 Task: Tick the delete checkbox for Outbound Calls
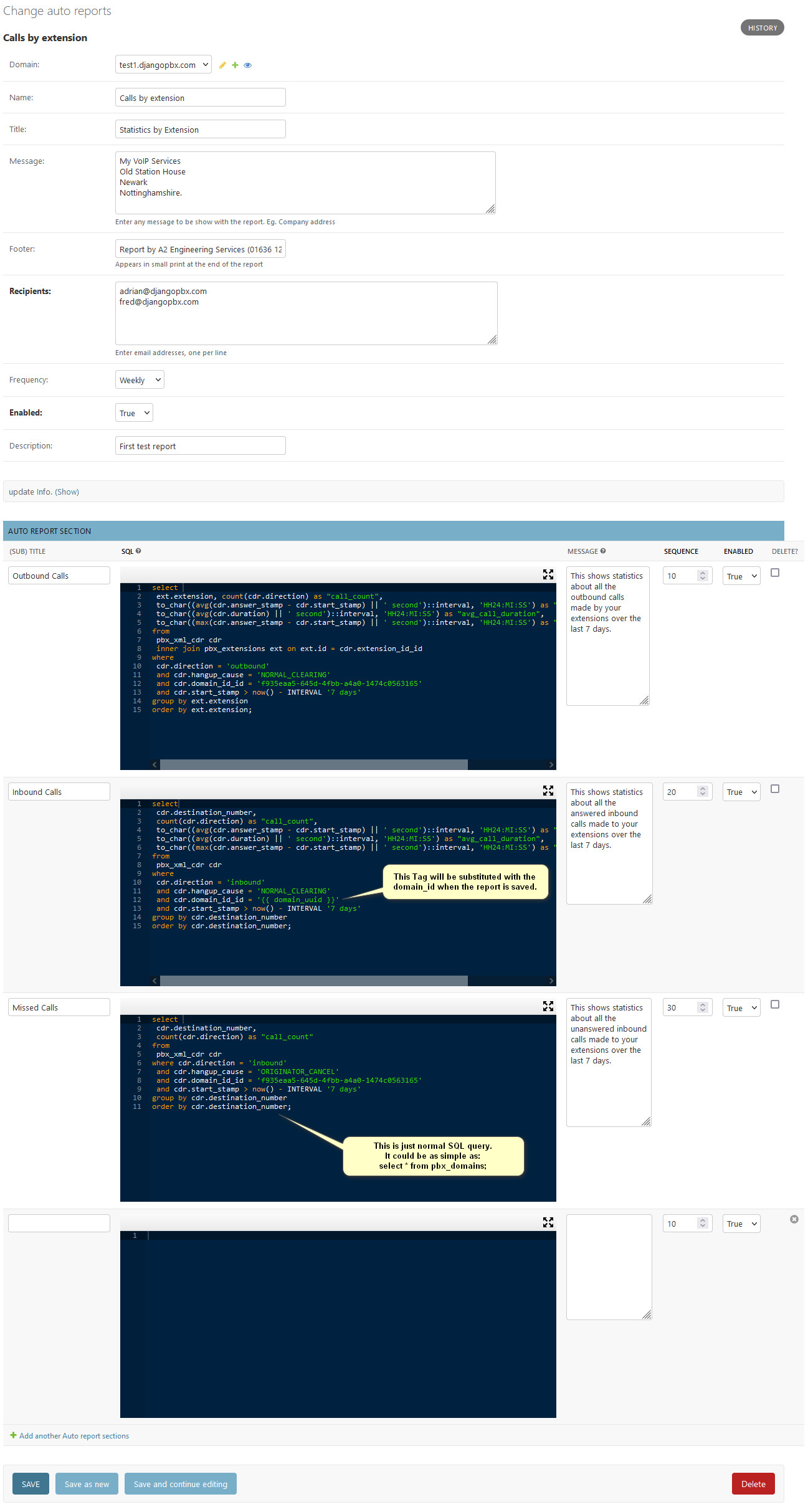click(775, 573)
